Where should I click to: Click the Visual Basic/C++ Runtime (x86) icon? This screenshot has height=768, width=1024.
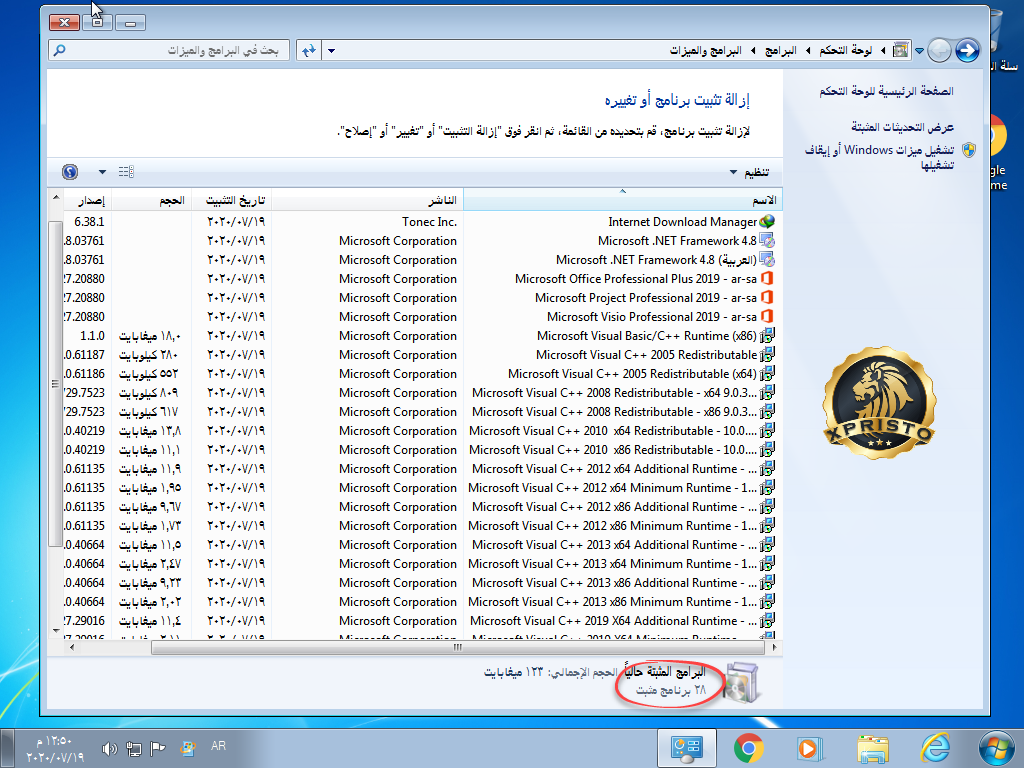(x=767, y=336)
